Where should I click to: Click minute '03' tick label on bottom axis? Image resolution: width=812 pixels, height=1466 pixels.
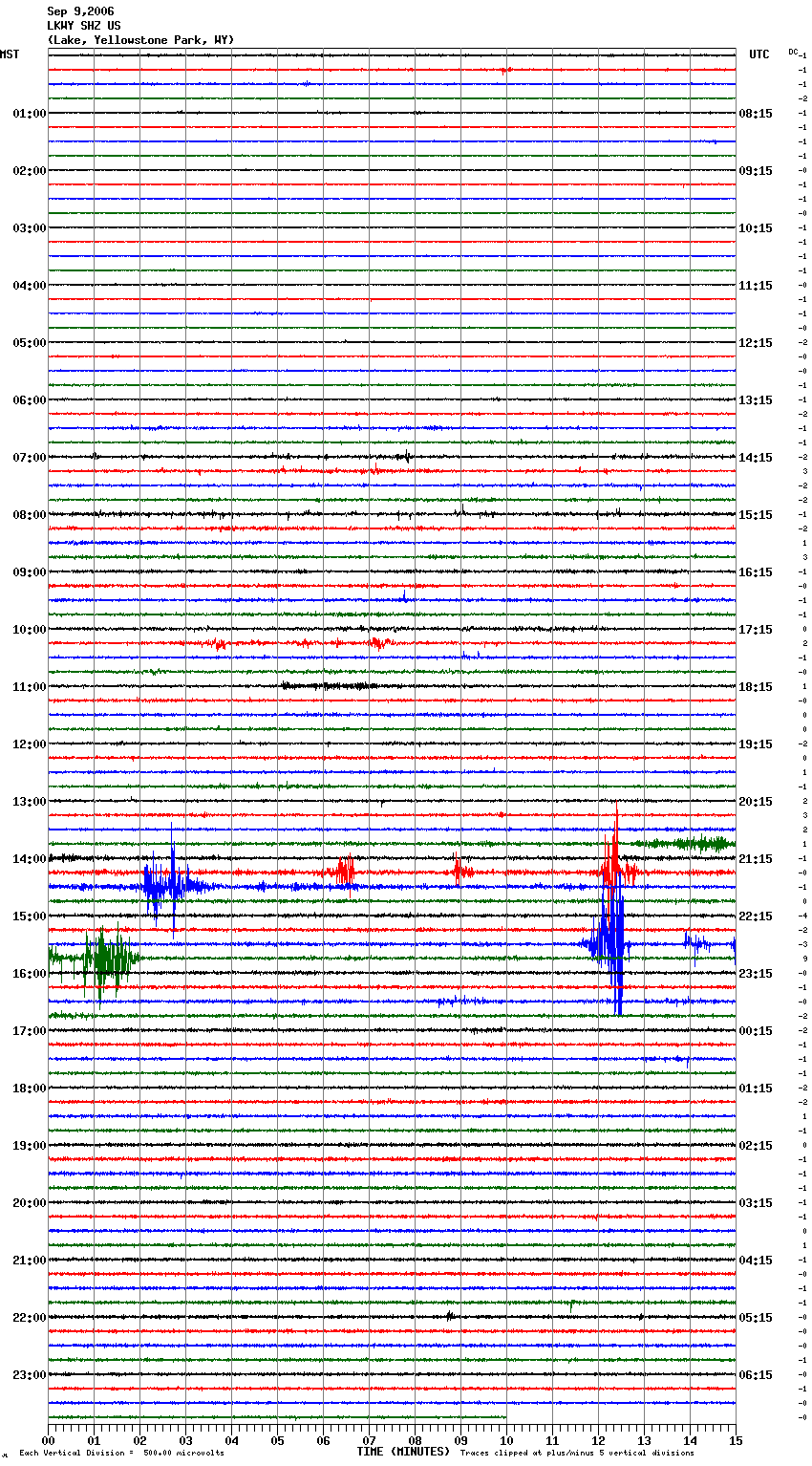coord(186,1440)
